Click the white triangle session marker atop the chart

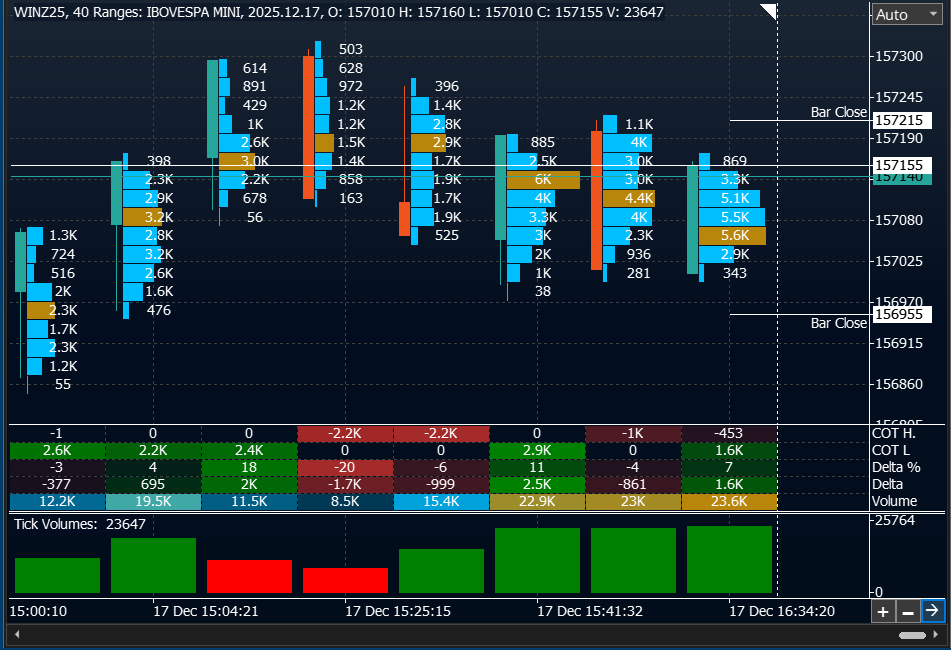tap(768, 10)
